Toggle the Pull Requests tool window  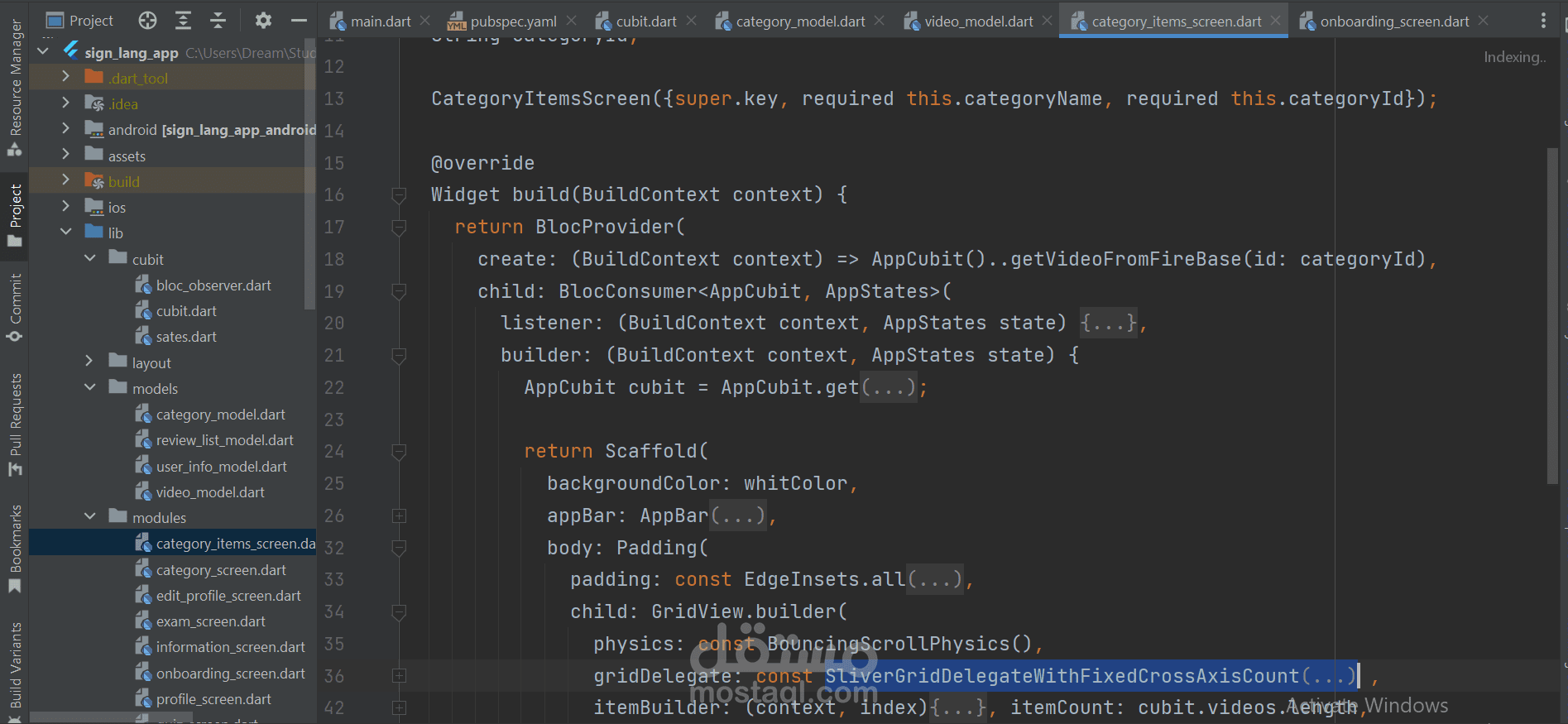coord(15,424)
